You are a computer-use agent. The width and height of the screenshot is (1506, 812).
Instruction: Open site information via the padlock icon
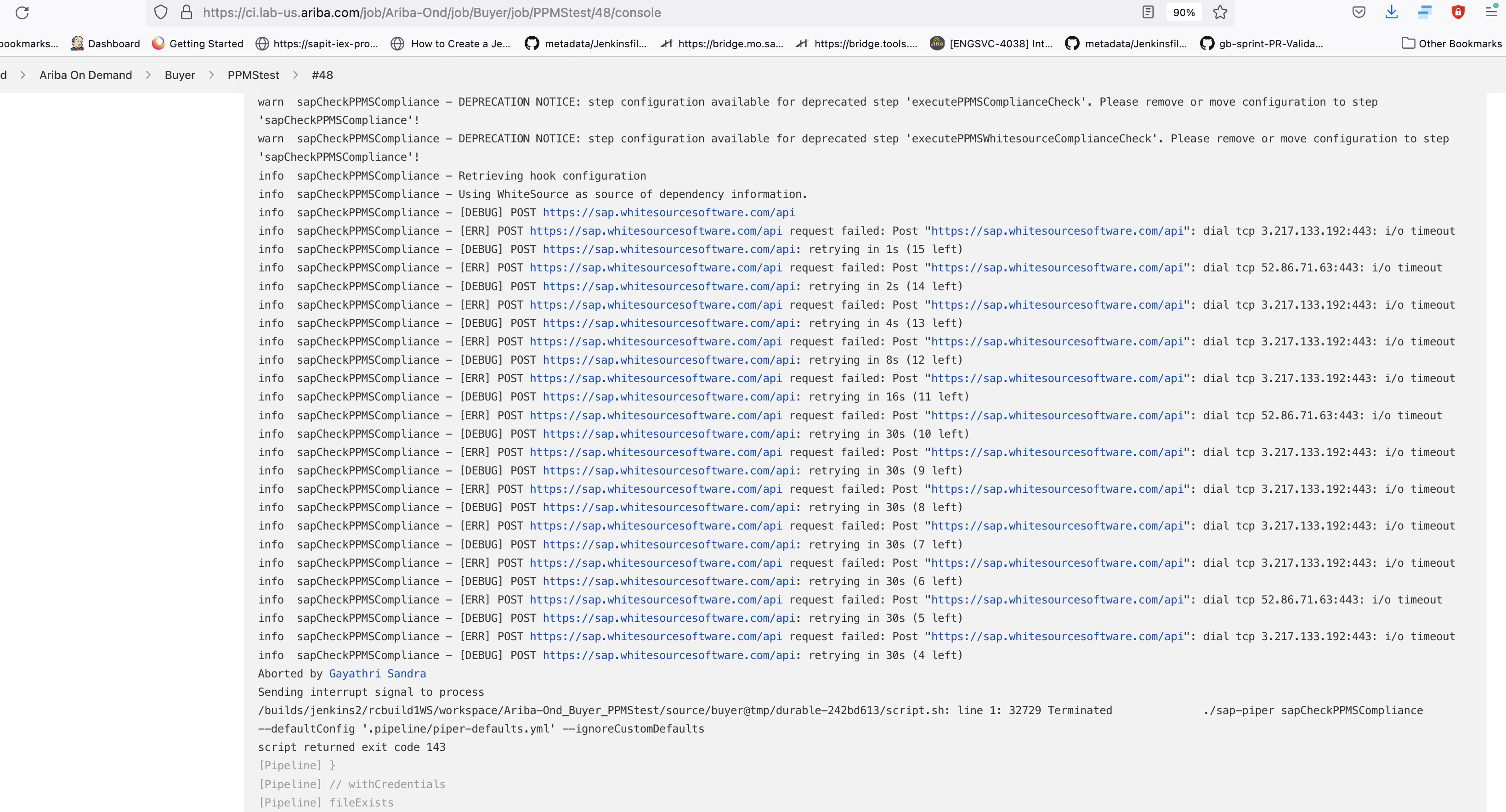[187, 12]
